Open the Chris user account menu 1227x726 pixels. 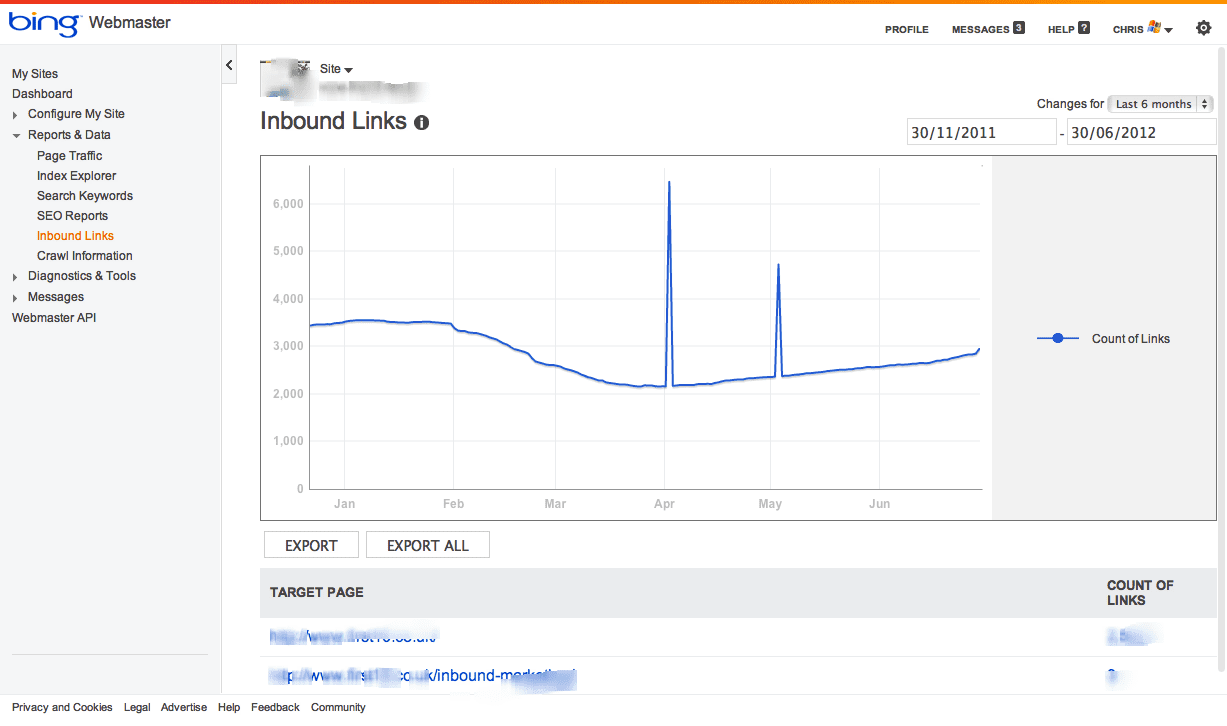1142,29
